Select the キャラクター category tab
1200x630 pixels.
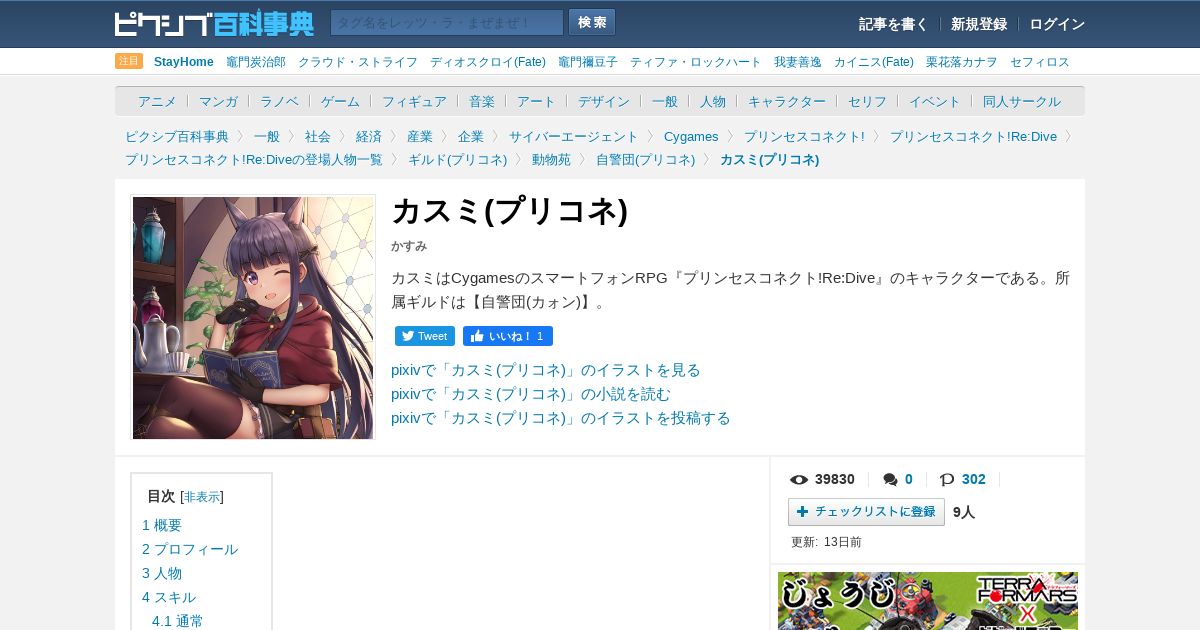click(x=787, y=102)
